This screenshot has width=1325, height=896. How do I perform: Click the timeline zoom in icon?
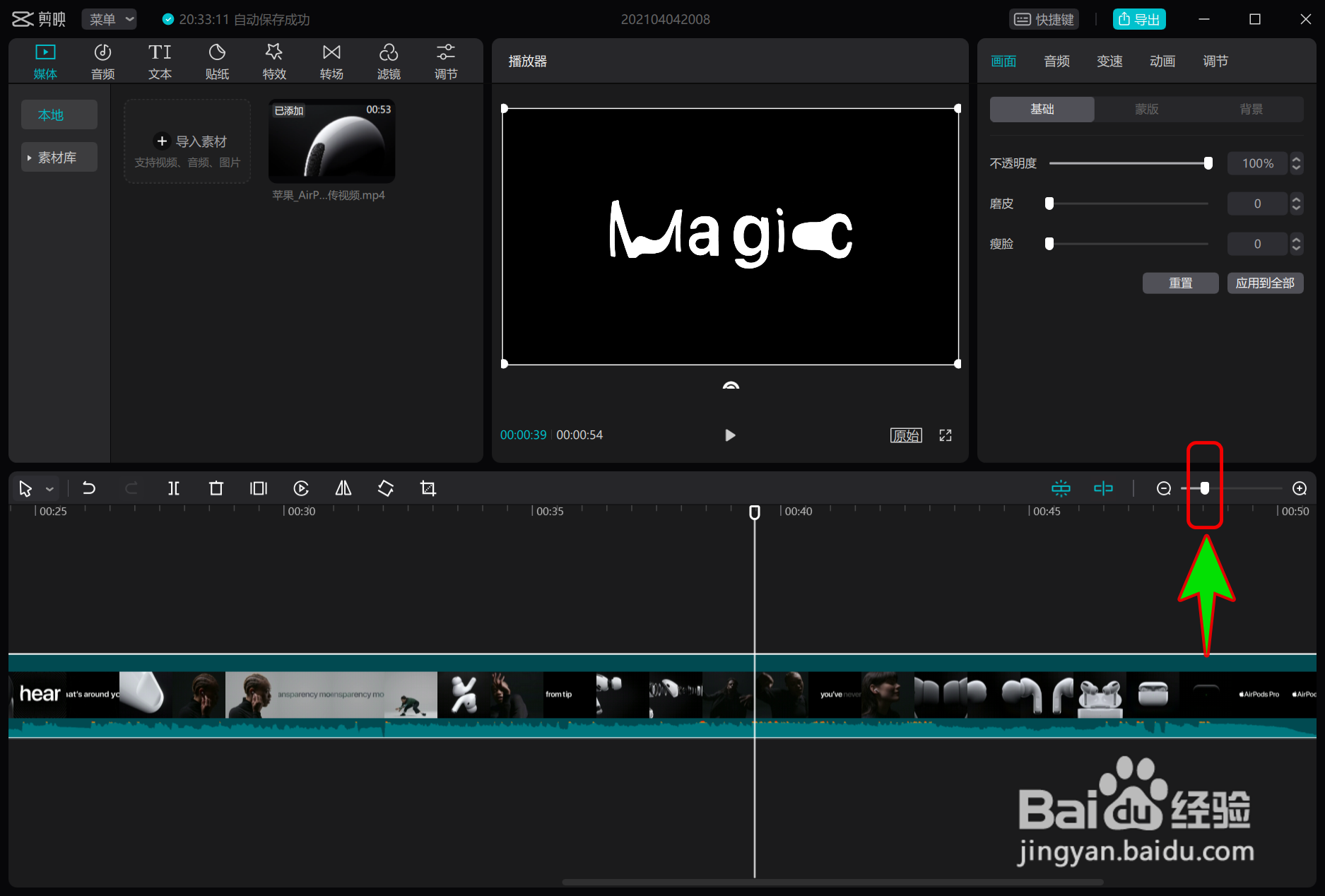pyautogui.click(x=1300, y=488)
